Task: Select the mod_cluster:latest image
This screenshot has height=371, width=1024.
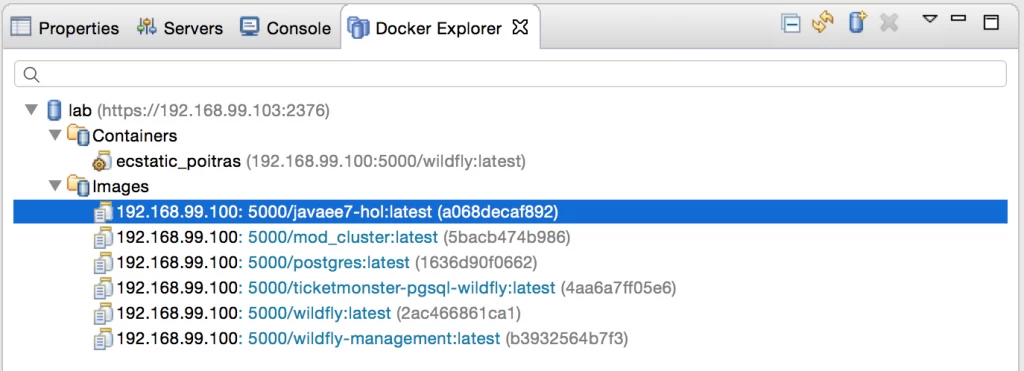Action: click(344, 237)
